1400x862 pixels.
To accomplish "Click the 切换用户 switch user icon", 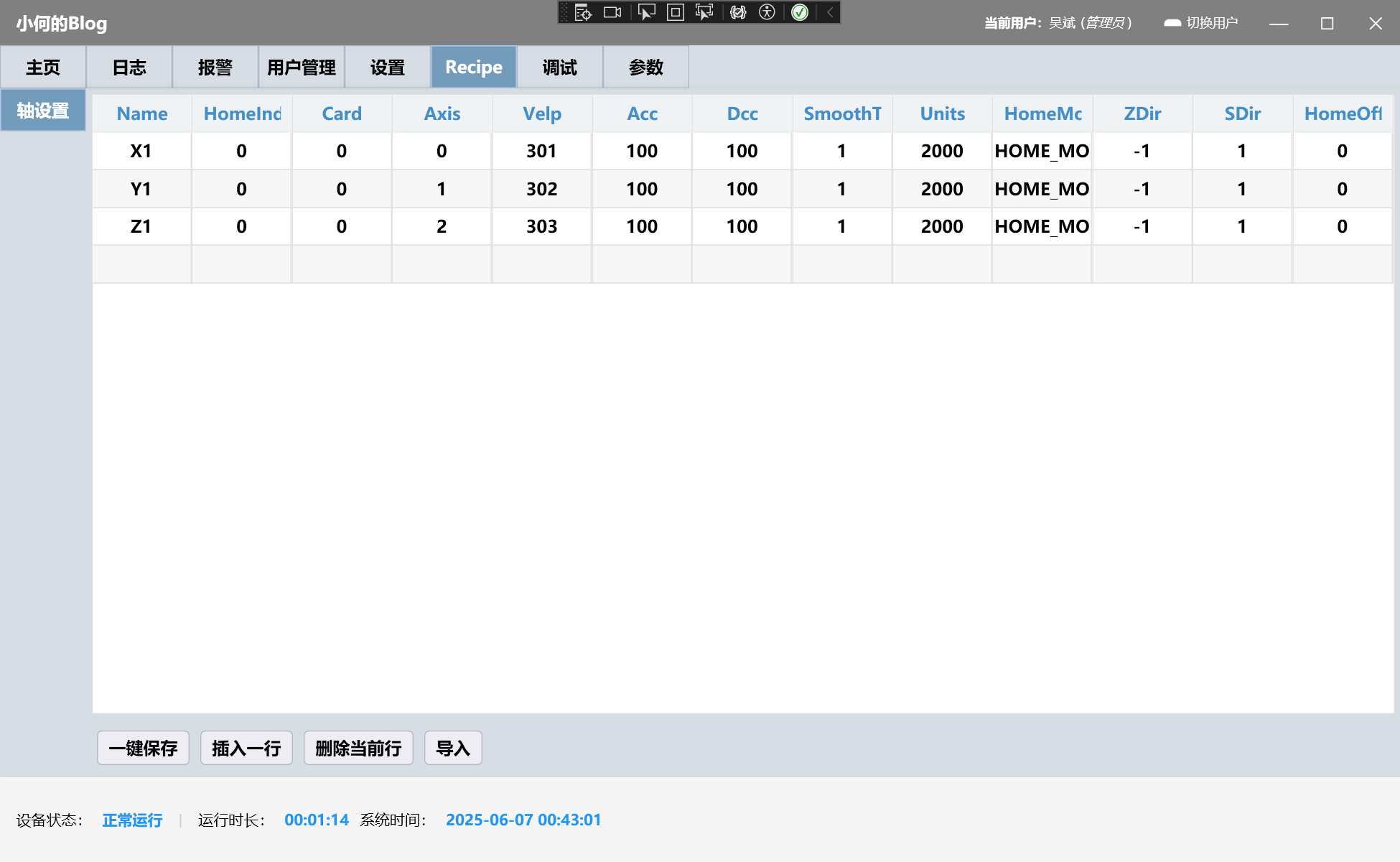I will [x=1172, y=23].
